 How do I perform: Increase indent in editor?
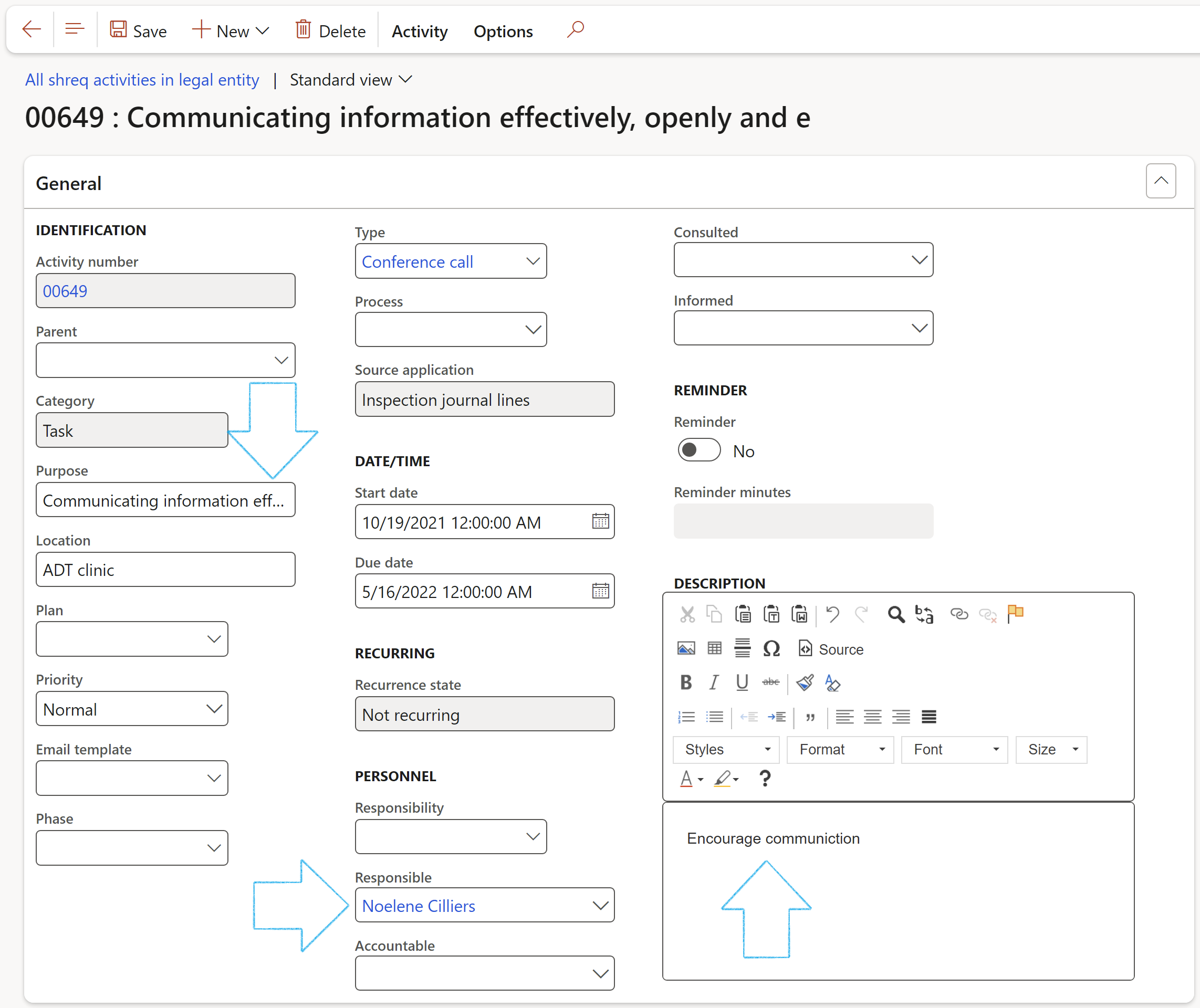[x=776, y=717]
